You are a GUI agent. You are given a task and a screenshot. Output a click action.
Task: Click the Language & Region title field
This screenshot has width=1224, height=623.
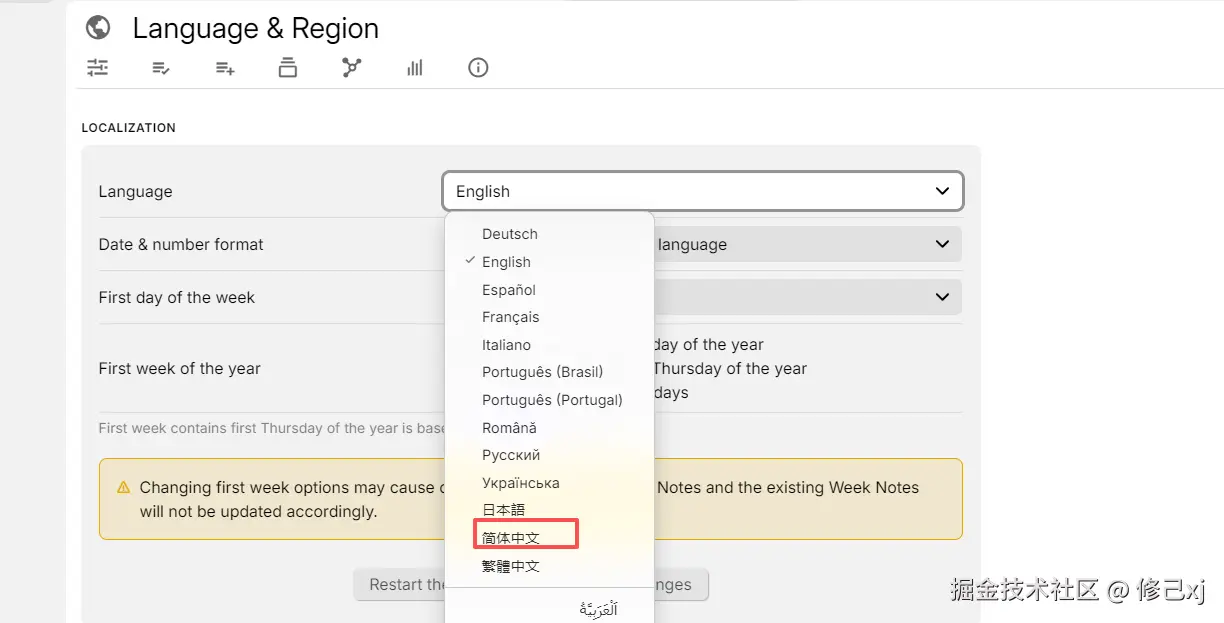coord(256,28)
